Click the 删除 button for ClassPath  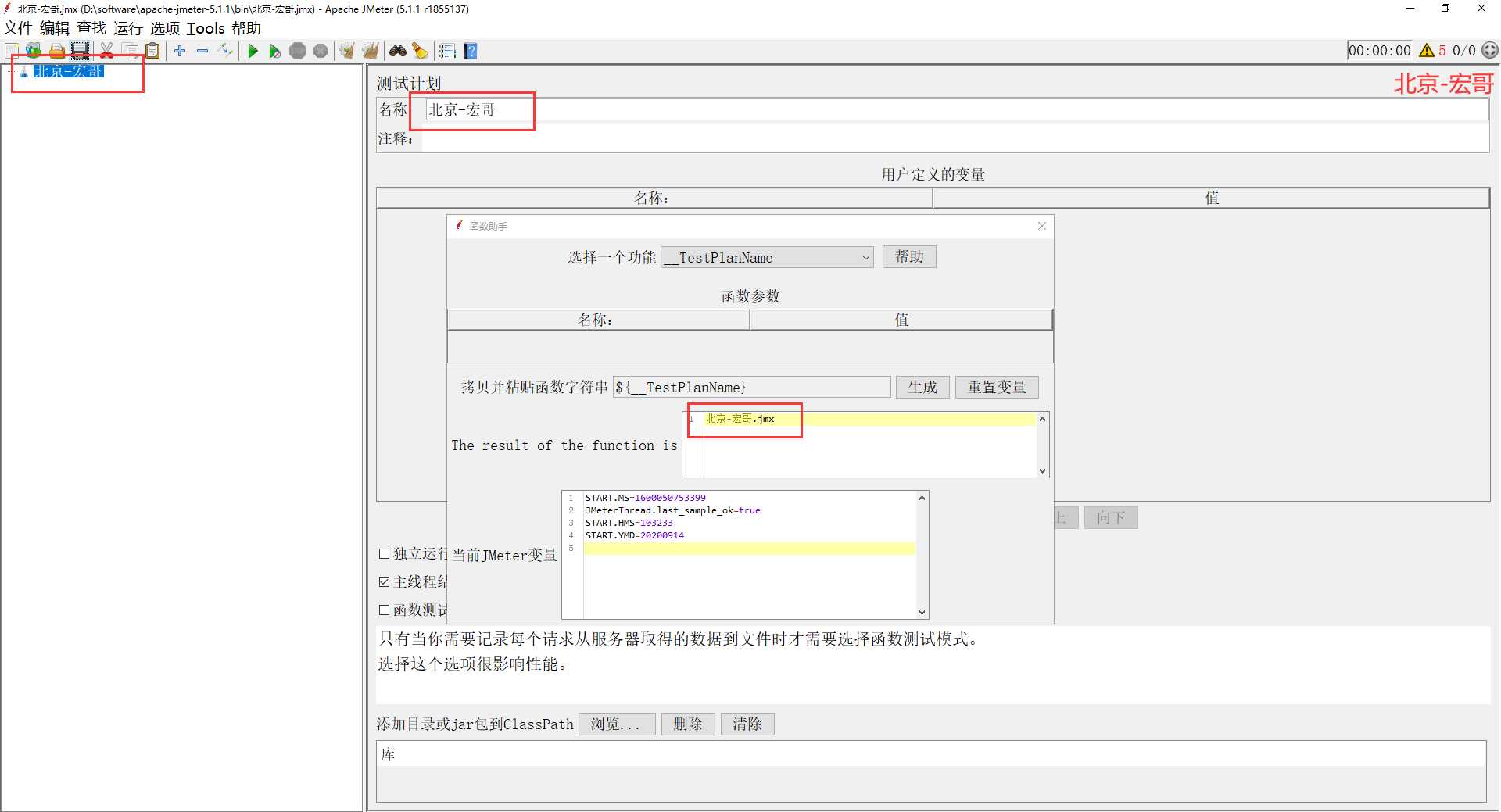coord(688,724)
